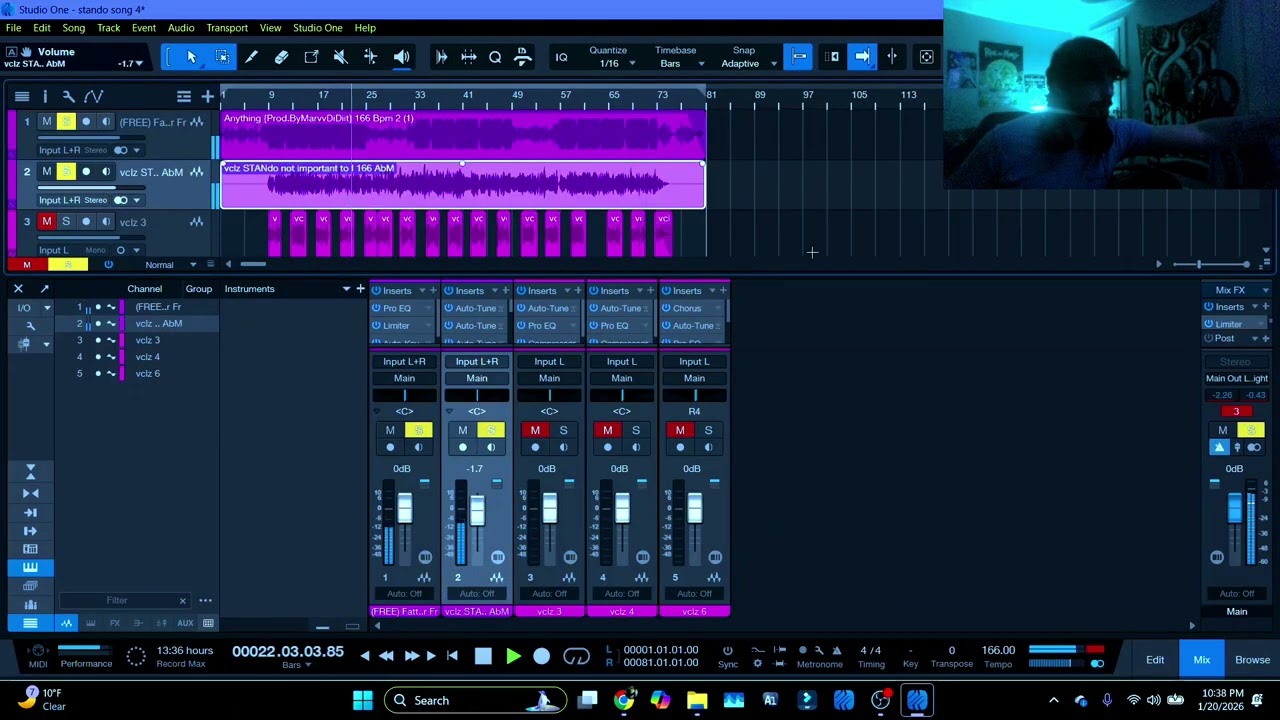Viewport: 1280px width, 720px height.
Task: Click Auto: Off on channel vclz 3
Action: click(x=549, y=594)
